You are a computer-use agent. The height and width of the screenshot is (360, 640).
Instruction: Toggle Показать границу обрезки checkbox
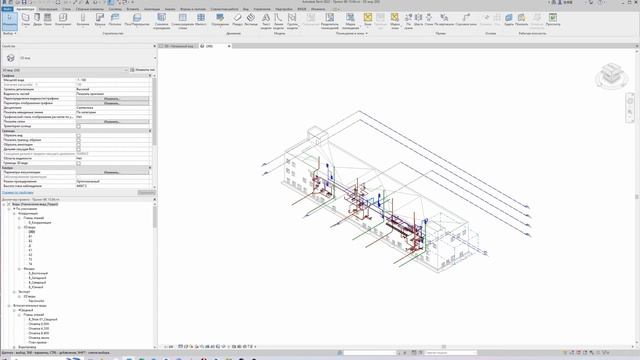tap(78, 140)
